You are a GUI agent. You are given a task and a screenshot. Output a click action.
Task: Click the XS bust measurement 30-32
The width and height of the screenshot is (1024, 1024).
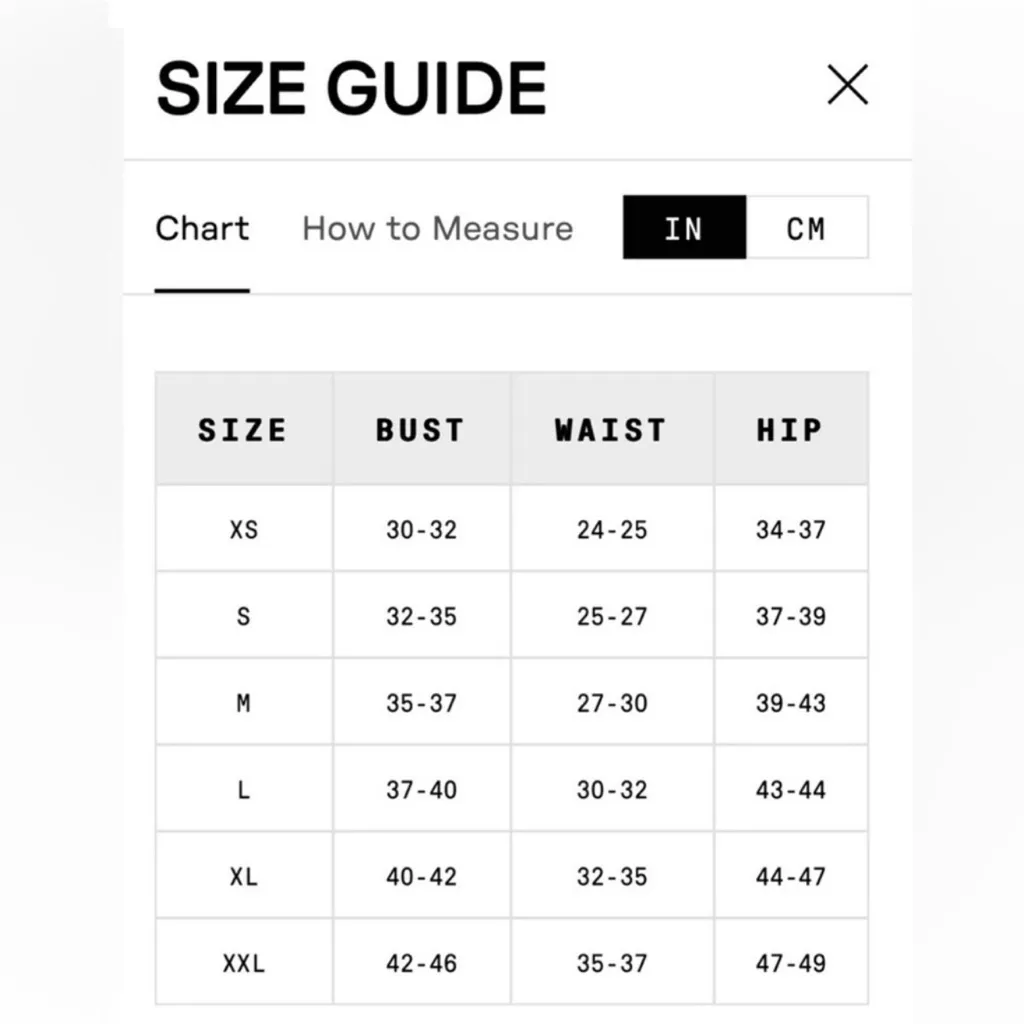click(421, 529)
